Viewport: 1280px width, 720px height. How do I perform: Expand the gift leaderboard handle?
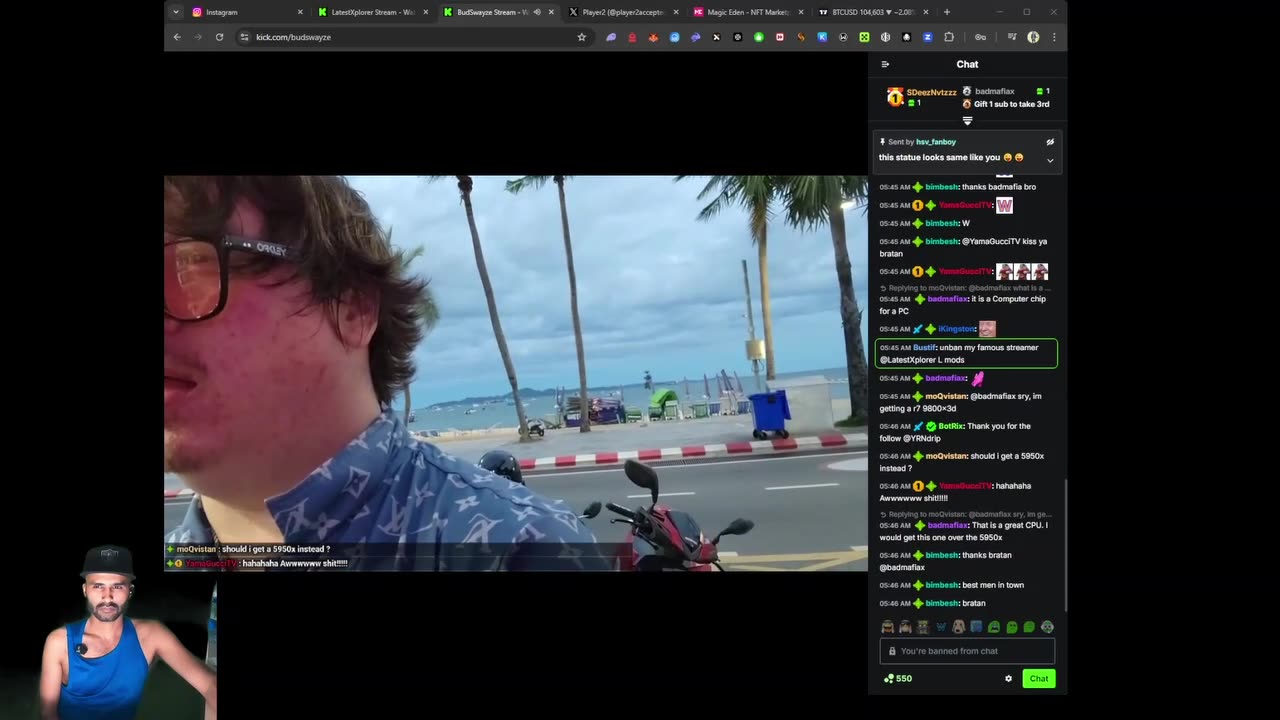pyautogui.click(x=967, y=121)
